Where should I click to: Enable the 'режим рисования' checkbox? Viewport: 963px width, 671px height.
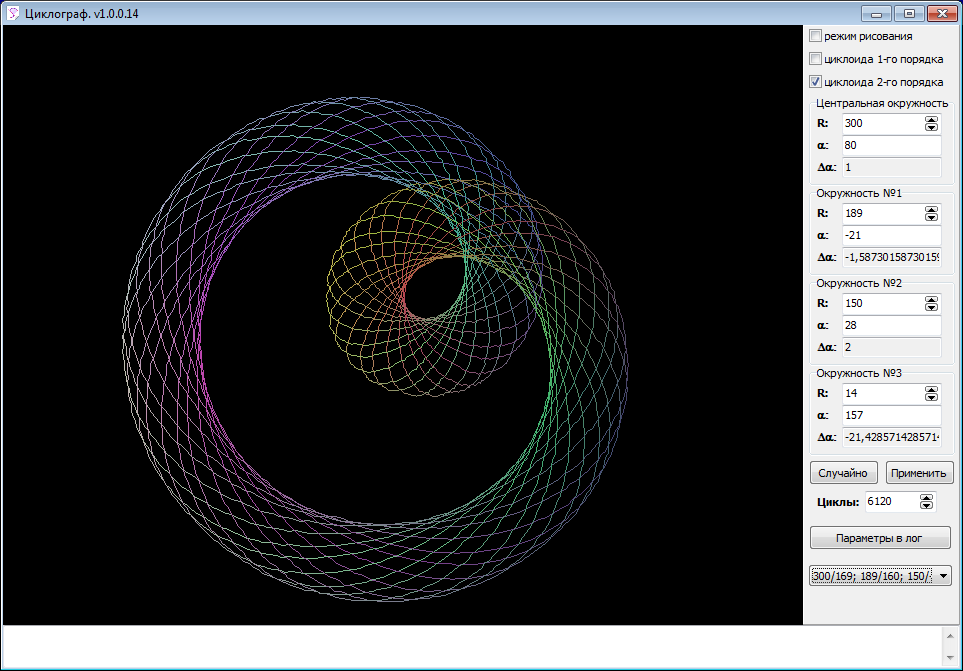coord(815,36)
